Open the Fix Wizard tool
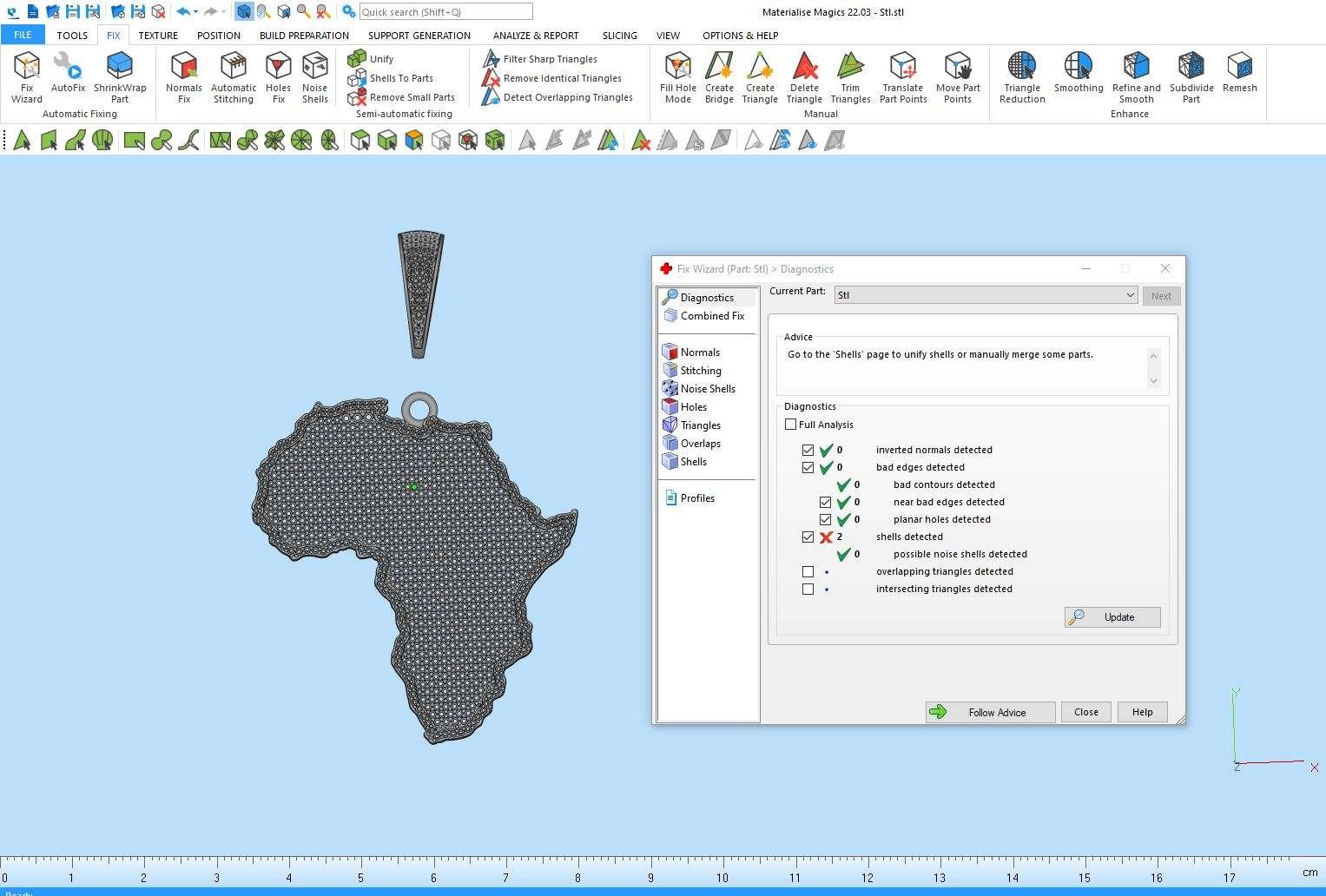This screenshot has width=1326, height=896. coord(27,76)
